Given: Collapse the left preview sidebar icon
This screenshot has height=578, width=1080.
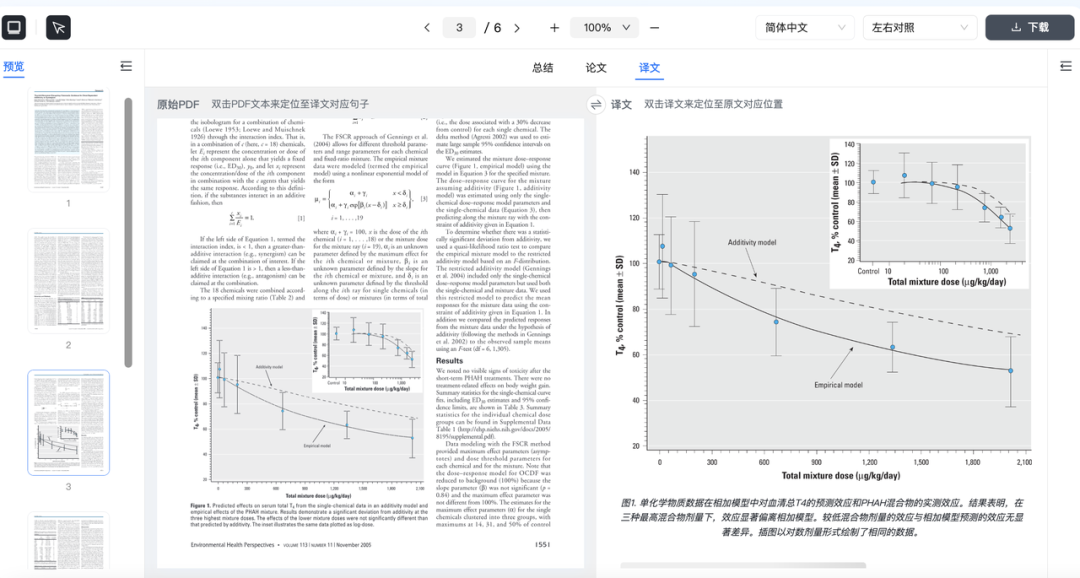Looking at the screenshot, I should tap(126, 66).
